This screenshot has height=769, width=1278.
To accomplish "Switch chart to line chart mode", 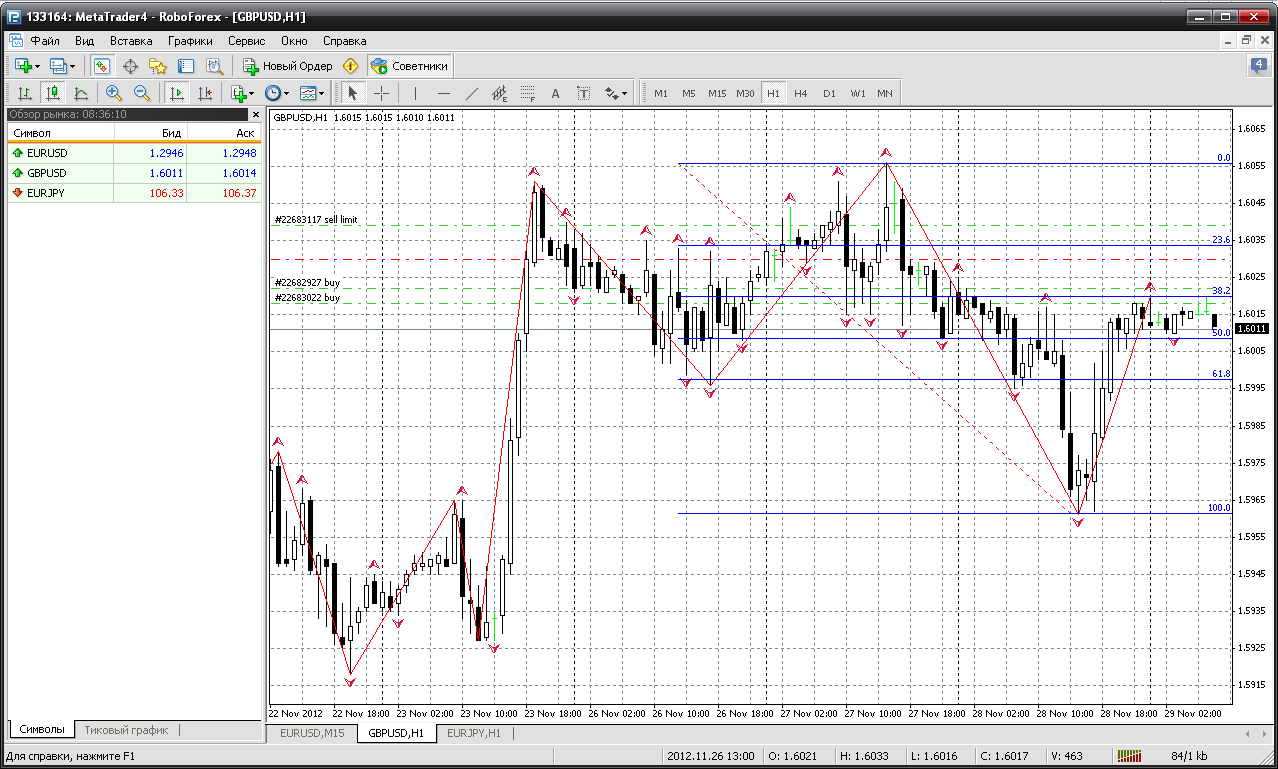I will click(81, 93).
